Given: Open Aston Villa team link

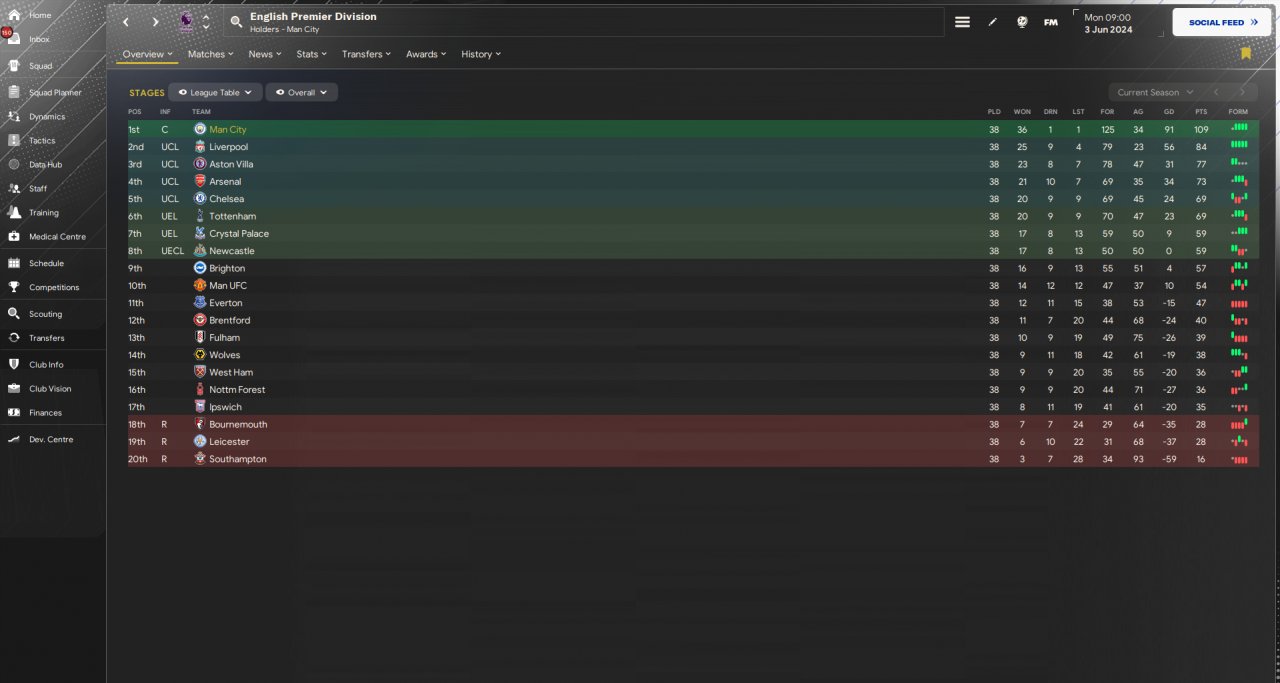Looking at the screenshot, I should coord(231,164).
